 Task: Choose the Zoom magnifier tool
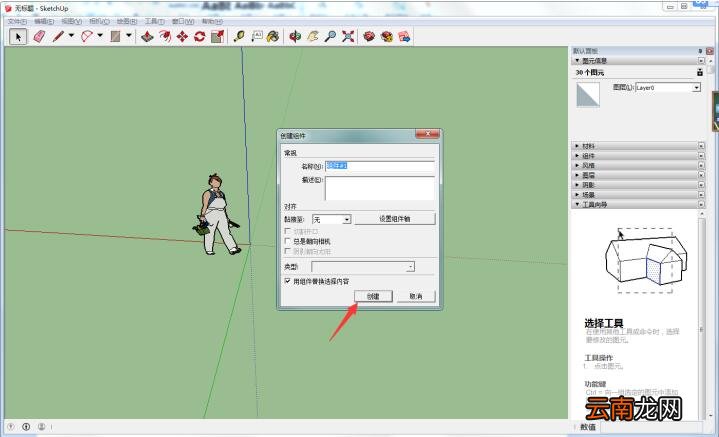pyautogui.click(x=330, y=36)
